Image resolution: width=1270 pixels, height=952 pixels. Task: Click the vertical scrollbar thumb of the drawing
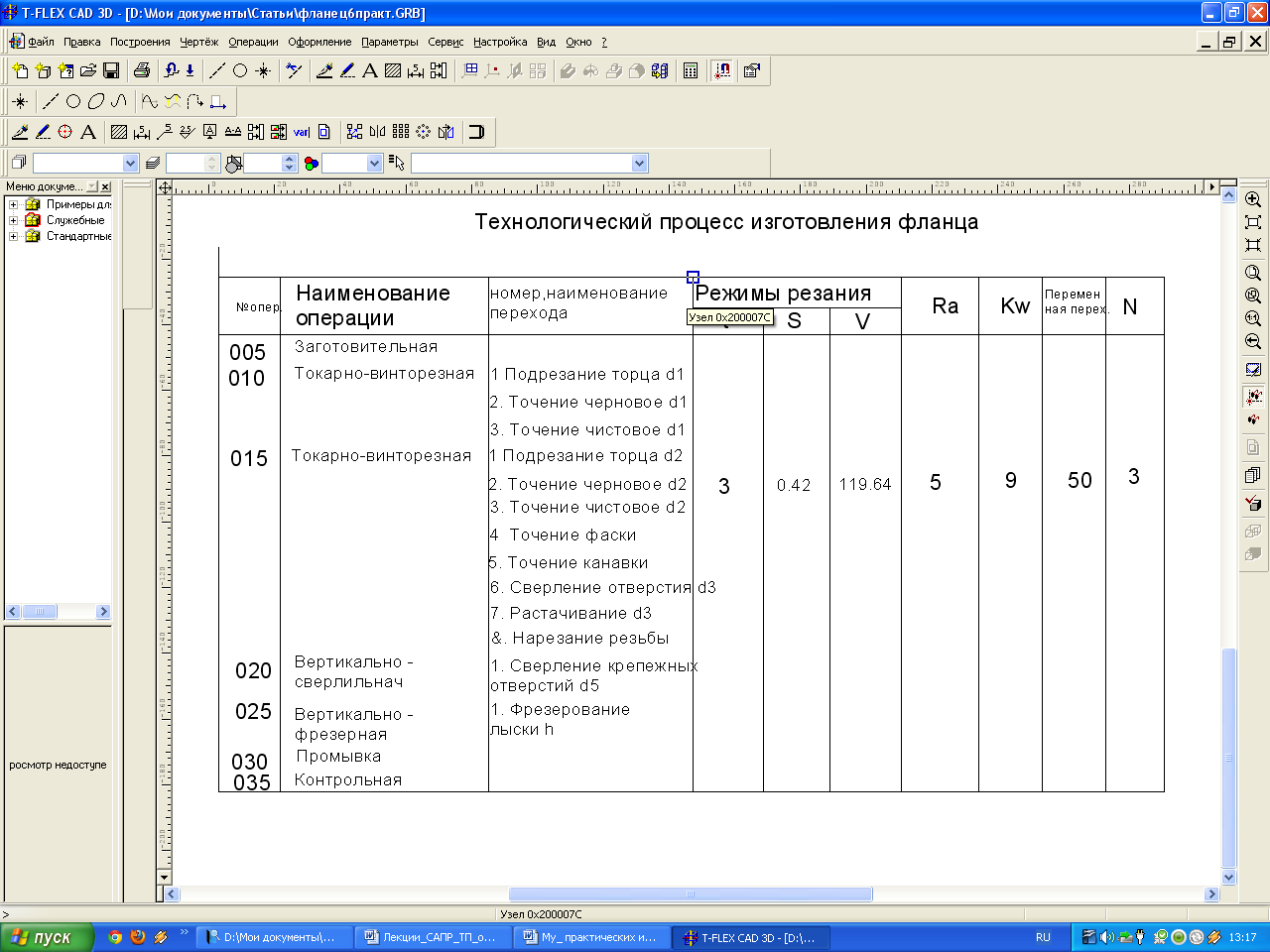click(x=1228, y=758)
